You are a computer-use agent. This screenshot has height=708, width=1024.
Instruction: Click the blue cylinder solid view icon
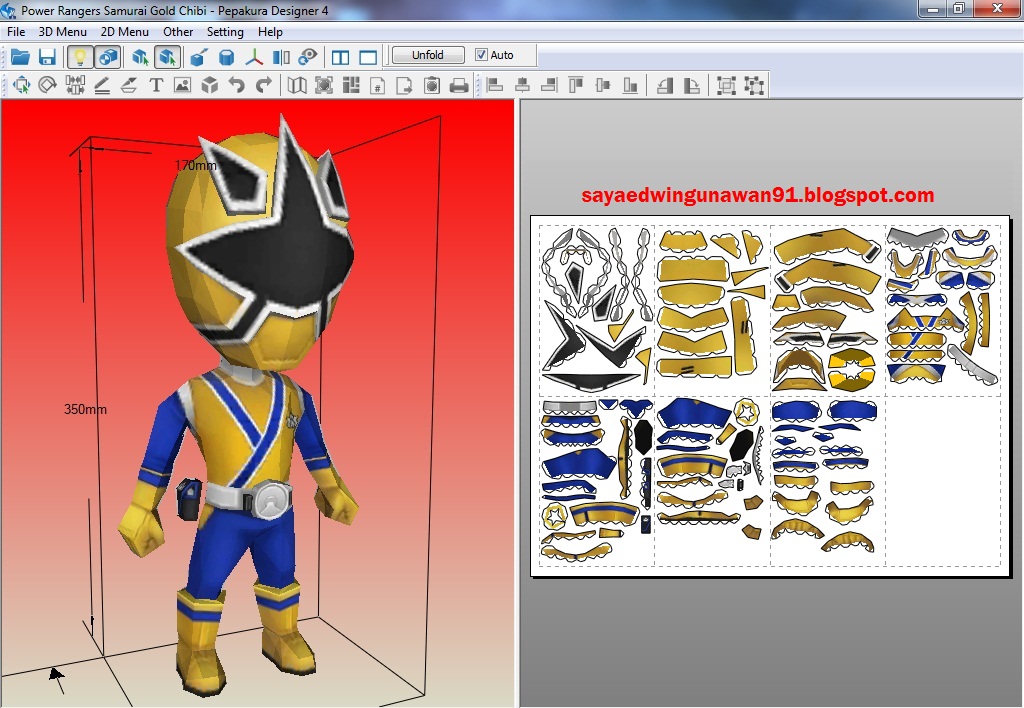227,58
